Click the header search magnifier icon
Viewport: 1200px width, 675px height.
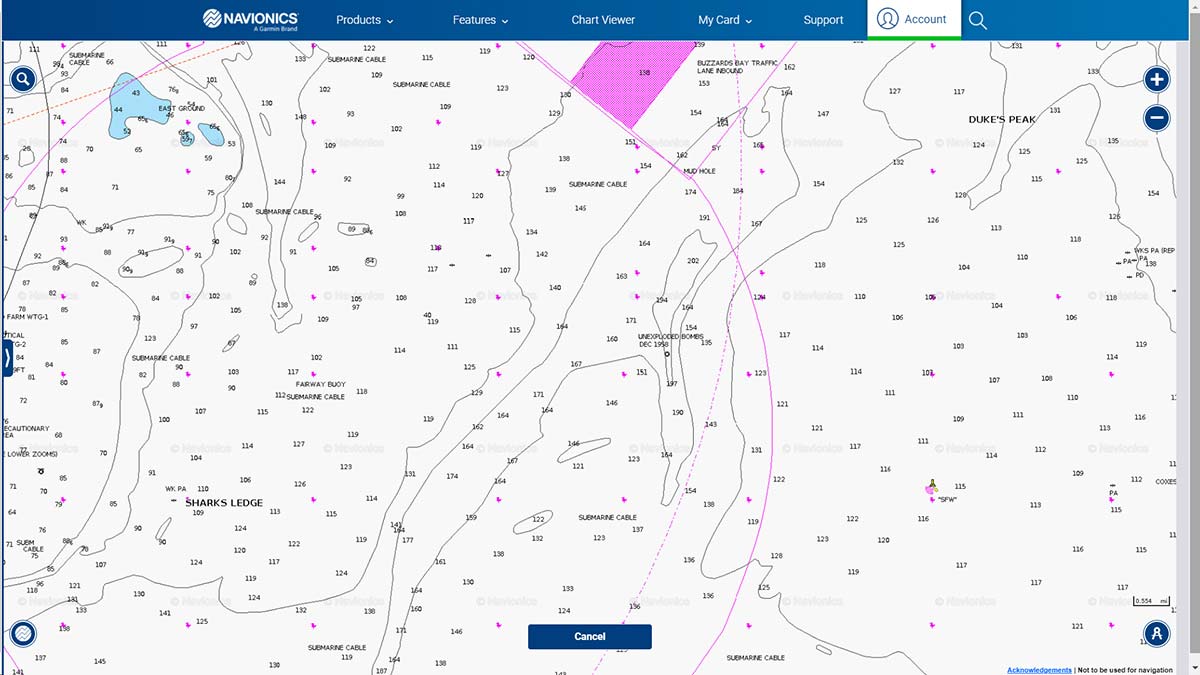(x=978, y=20)
